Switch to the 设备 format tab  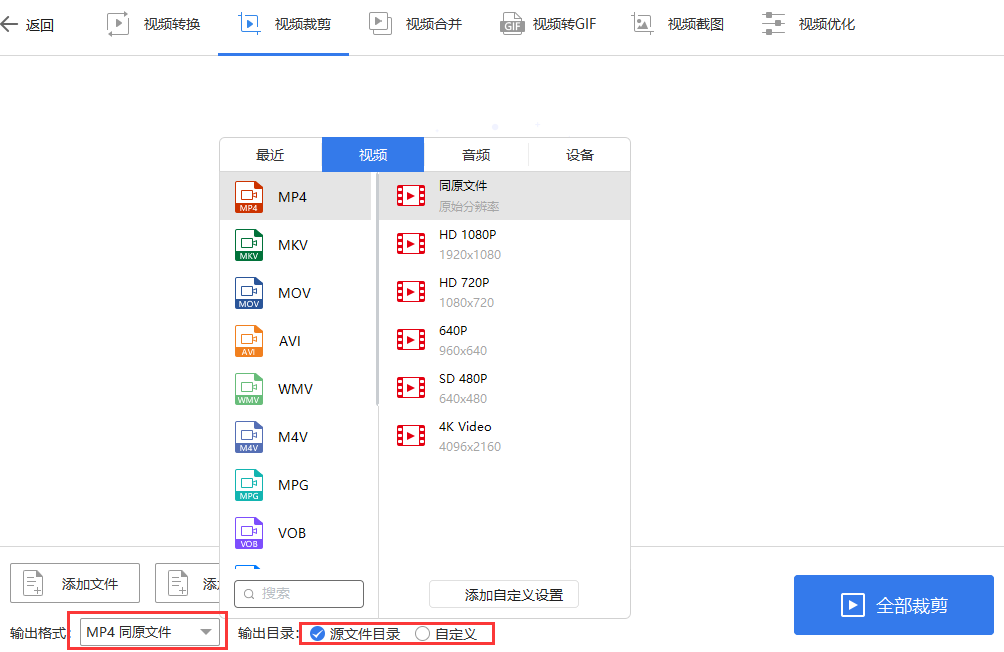(579, 155)
